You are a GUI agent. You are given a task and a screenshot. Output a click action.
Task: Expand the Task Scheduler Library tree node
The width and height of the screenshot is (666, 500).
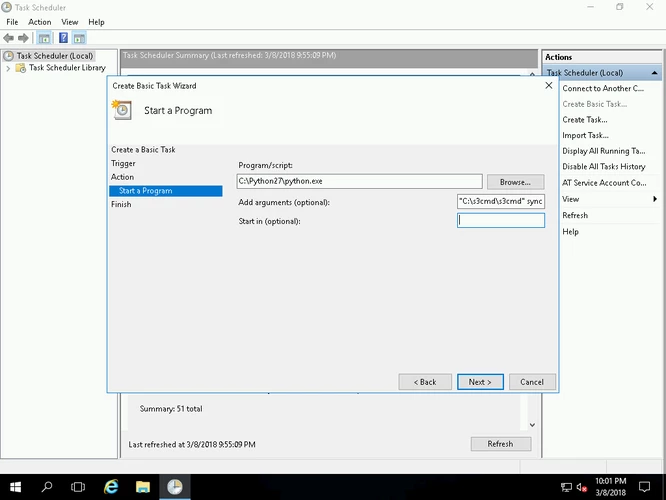coord(8,68)
